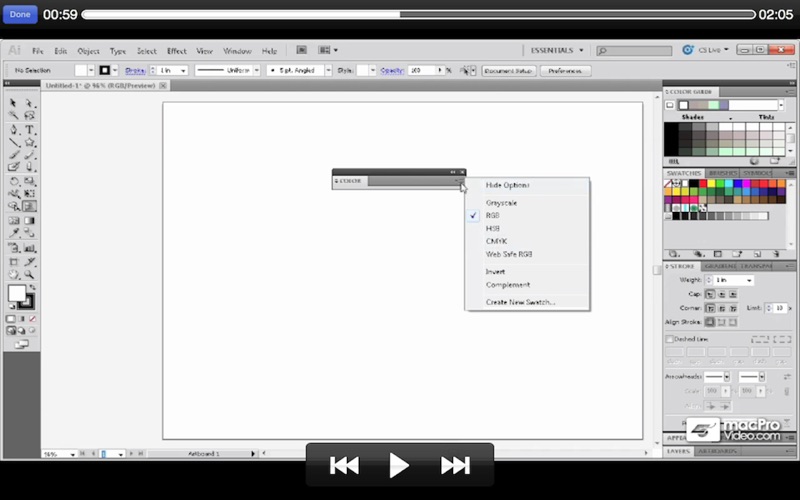Select the Zoom magnifier tool
This screenshot has width=800, height=500.
point(30,273)
